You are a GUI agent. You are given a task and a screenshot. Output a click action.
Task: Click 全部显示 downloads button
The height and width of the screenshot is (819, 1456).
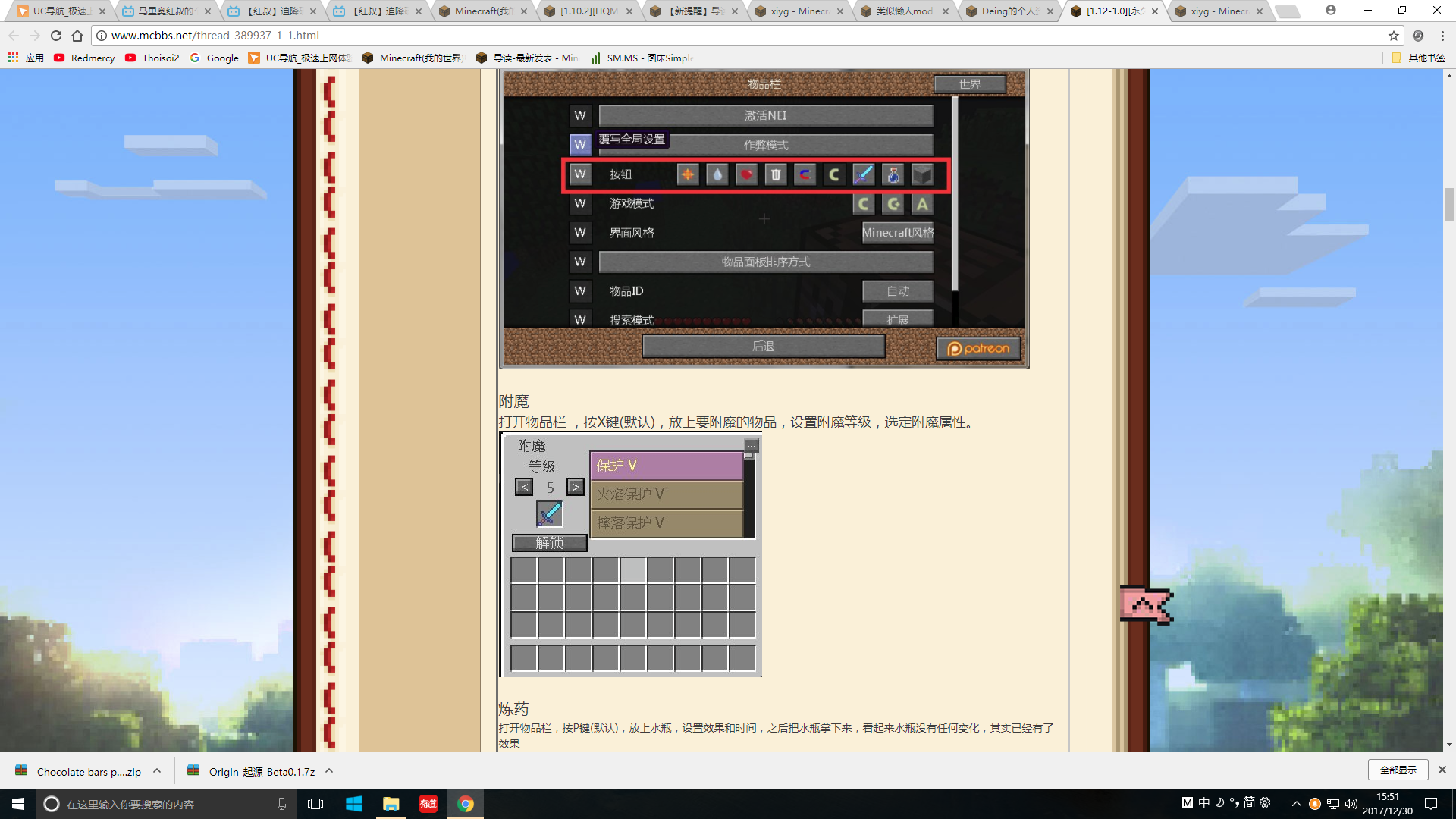(1398, 770)
